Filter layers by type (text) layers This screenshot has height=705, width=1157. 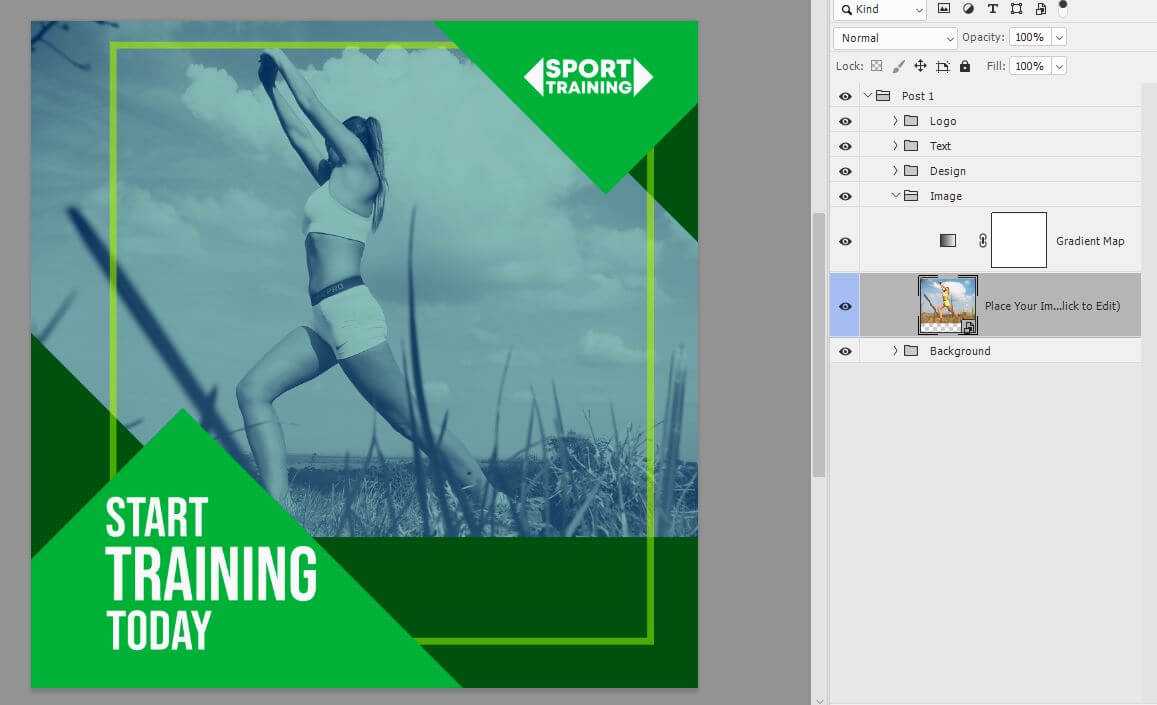pyautogui.click(x=992, y=9)
